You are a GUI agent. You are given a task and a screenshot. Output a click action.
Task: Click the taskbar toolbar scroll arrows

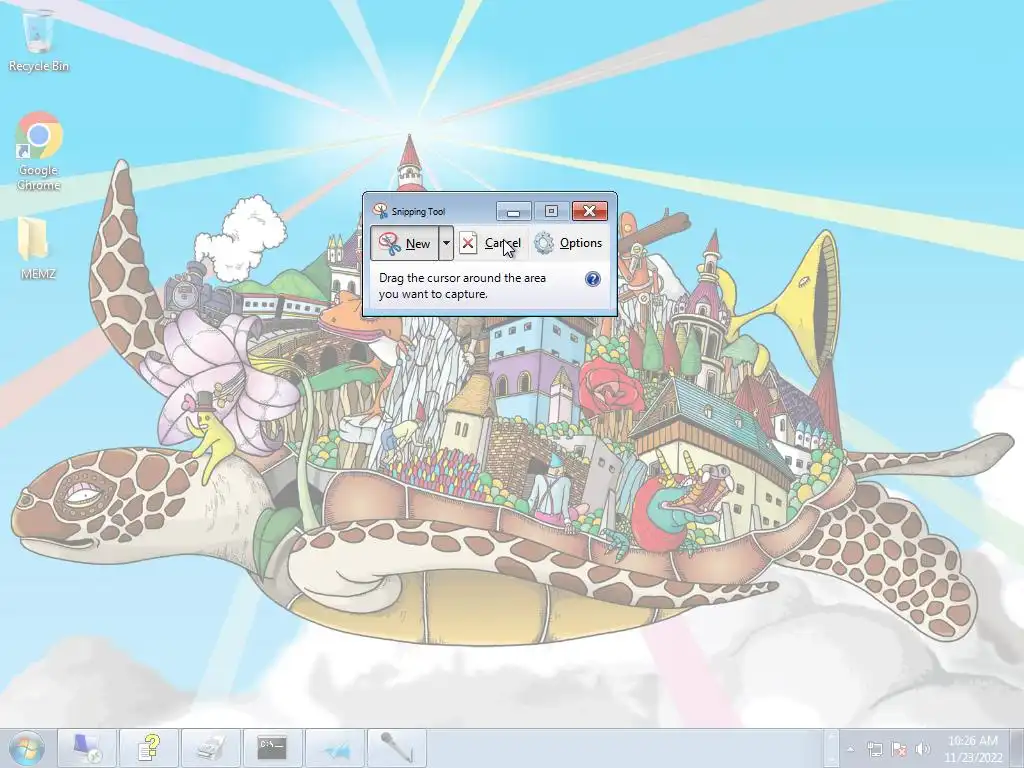coord(831,748)
